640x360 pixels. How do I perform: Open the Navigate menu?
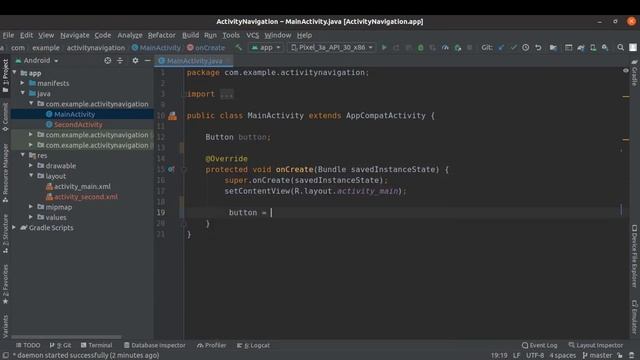[x=75, y=35]
